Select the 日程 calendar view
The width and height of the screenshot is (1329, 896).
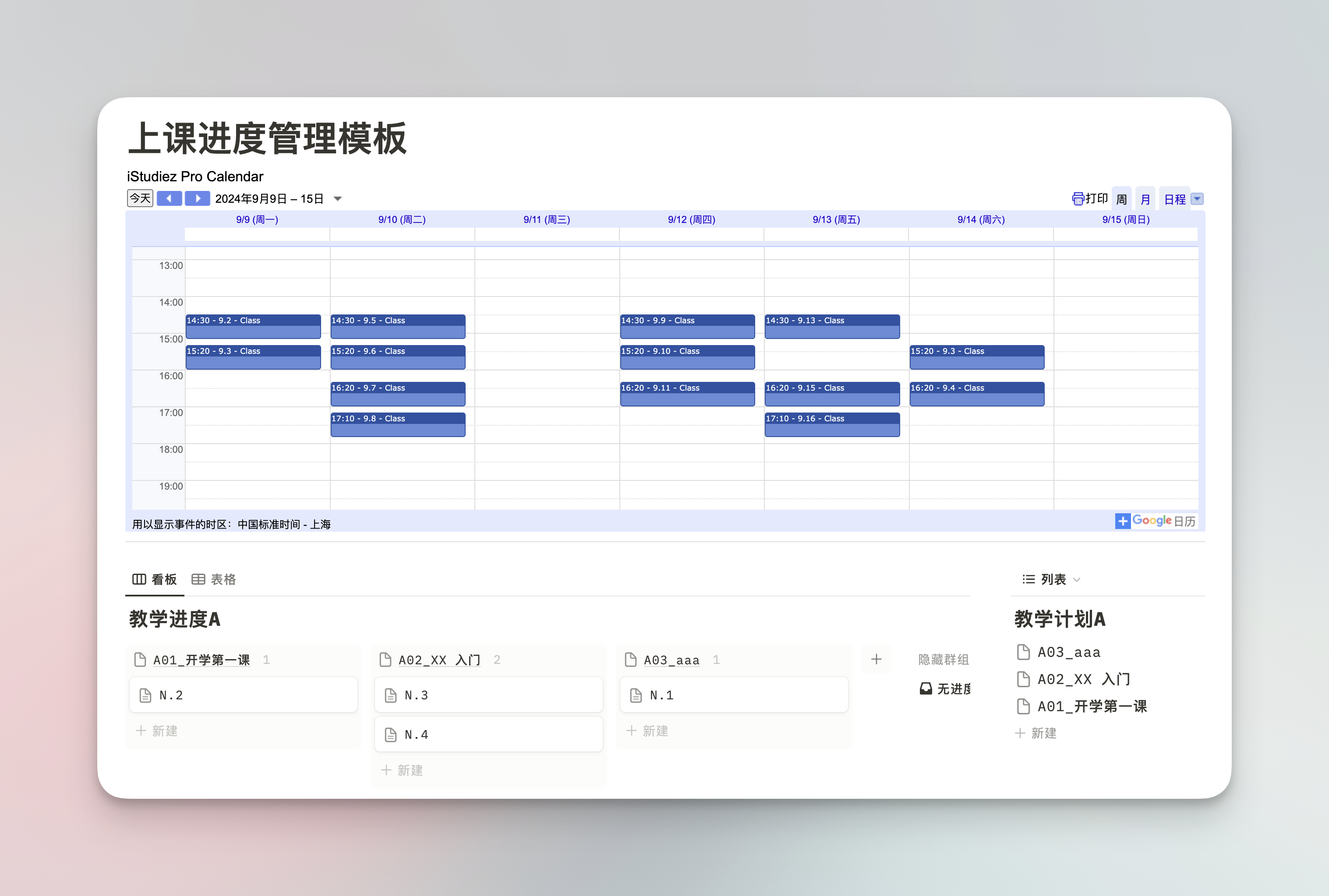tap(1175, 199)
